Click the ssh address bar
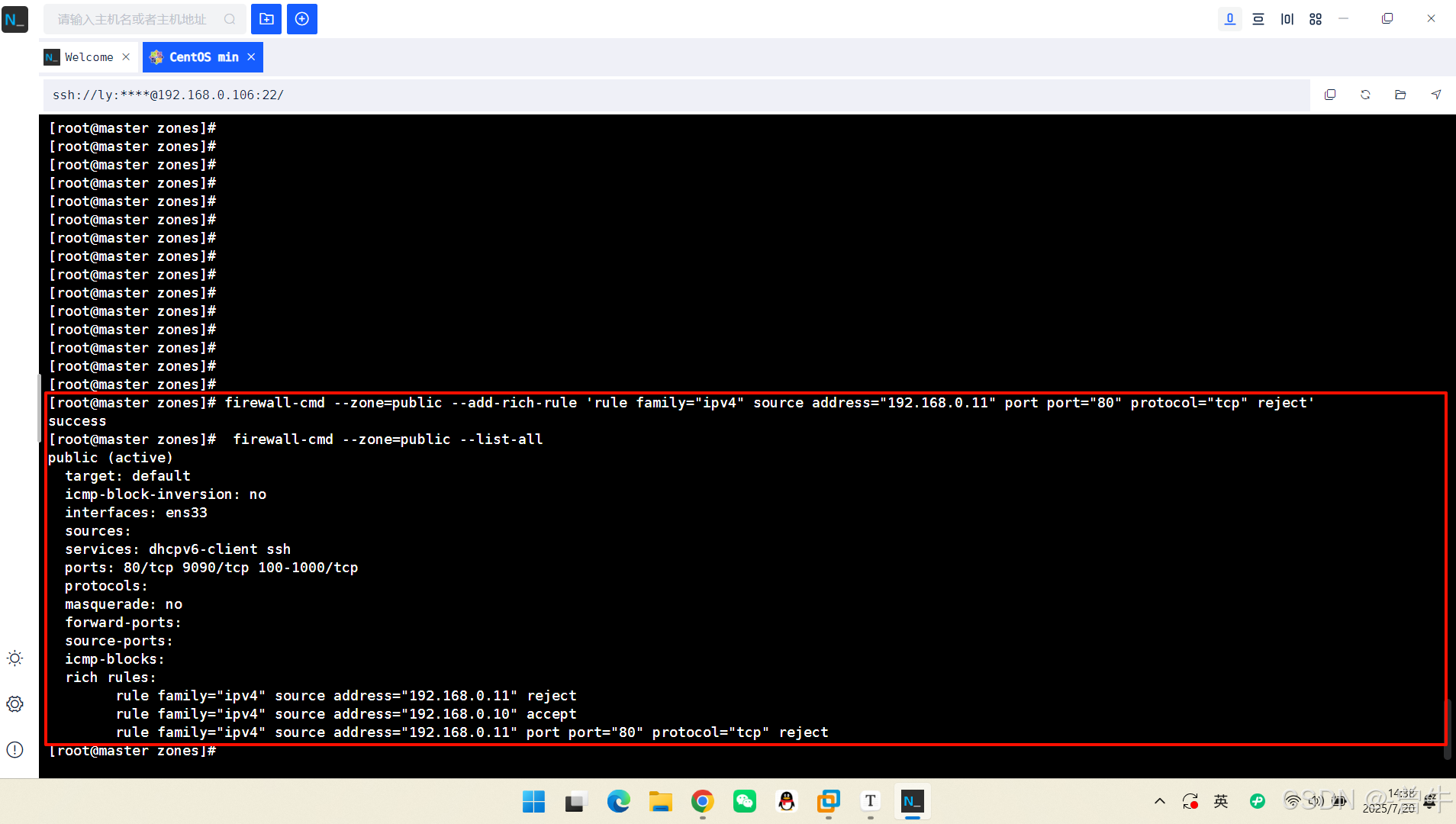The image size is (1456, 824). 676,95
